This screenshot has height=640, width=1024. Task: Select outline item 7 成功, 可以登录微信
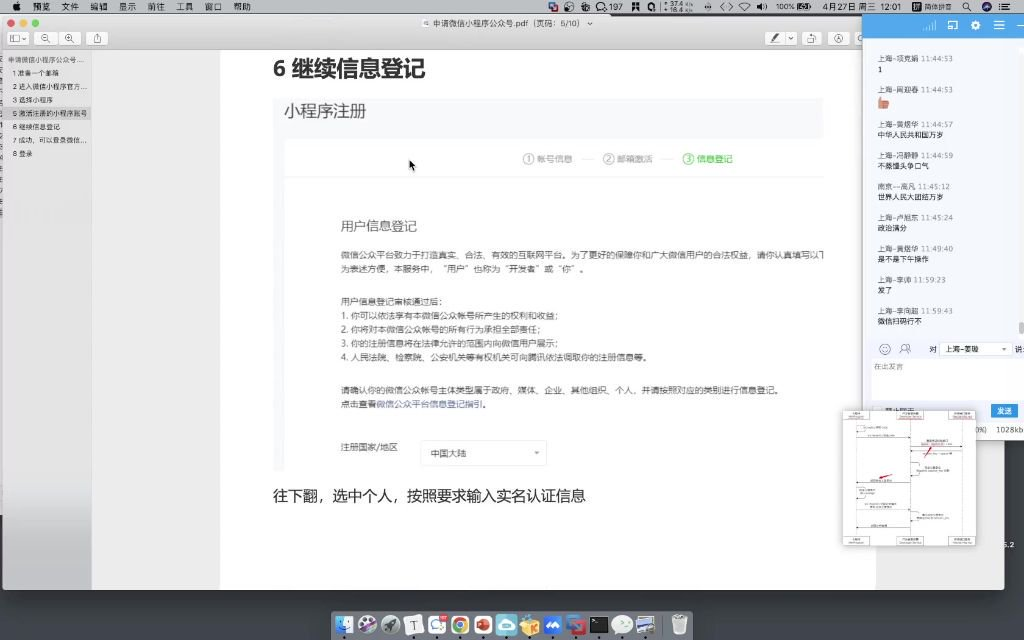50,140
